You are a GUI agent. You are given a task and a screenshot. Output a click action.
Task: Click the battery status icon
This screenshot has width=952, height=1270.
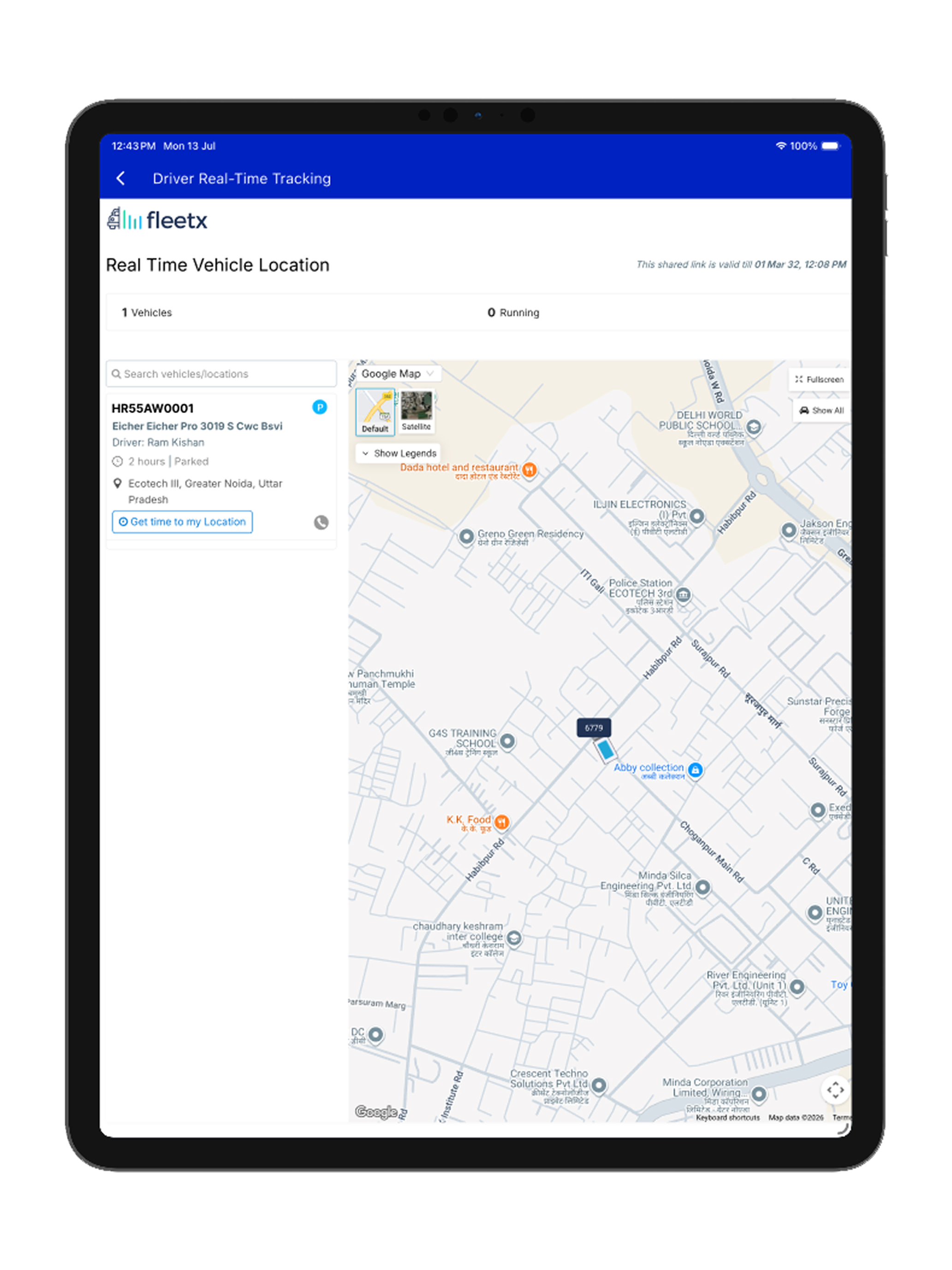coord(830,146)
